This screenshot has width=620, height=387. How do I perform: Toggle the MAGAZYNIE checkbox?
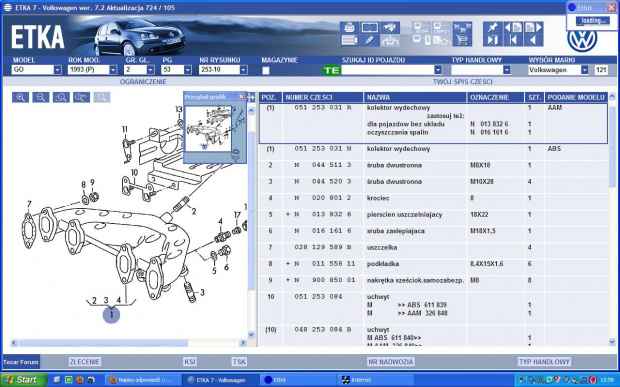(x=266, y=70)
